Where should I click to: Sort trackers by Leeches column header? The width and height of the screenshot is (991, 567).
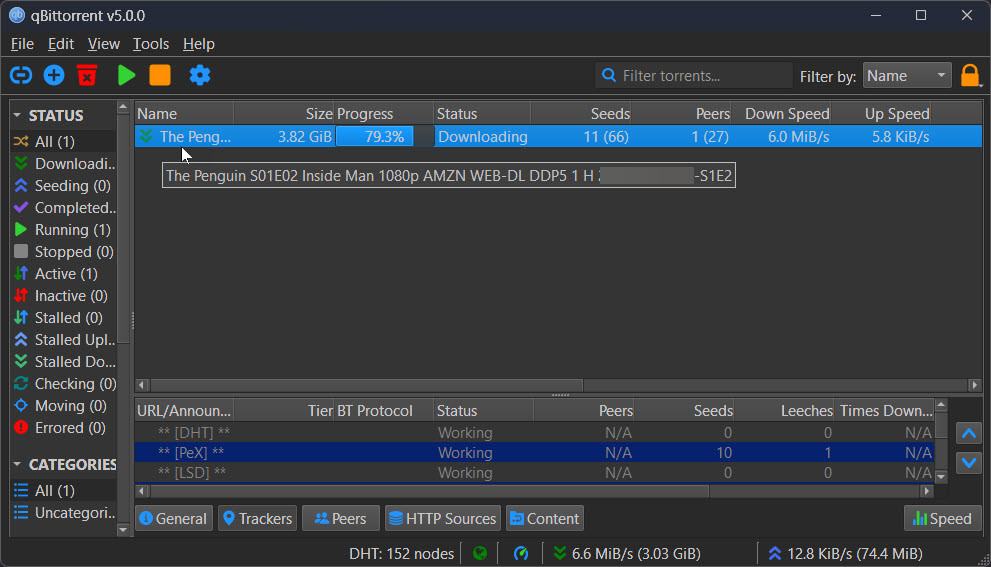(x=784, y=411)
